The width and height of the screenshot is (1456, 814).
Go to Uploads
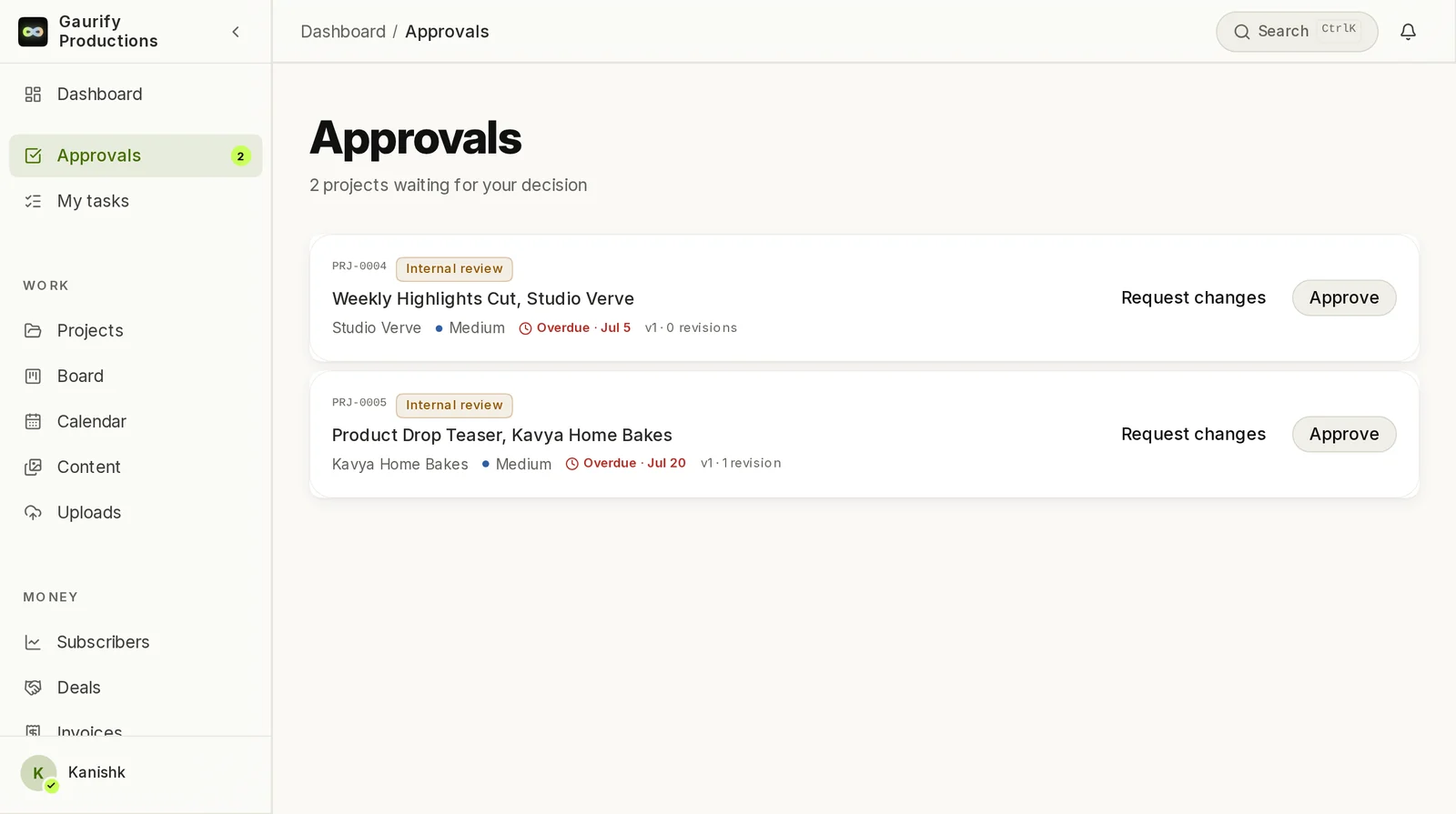(136, 512)
